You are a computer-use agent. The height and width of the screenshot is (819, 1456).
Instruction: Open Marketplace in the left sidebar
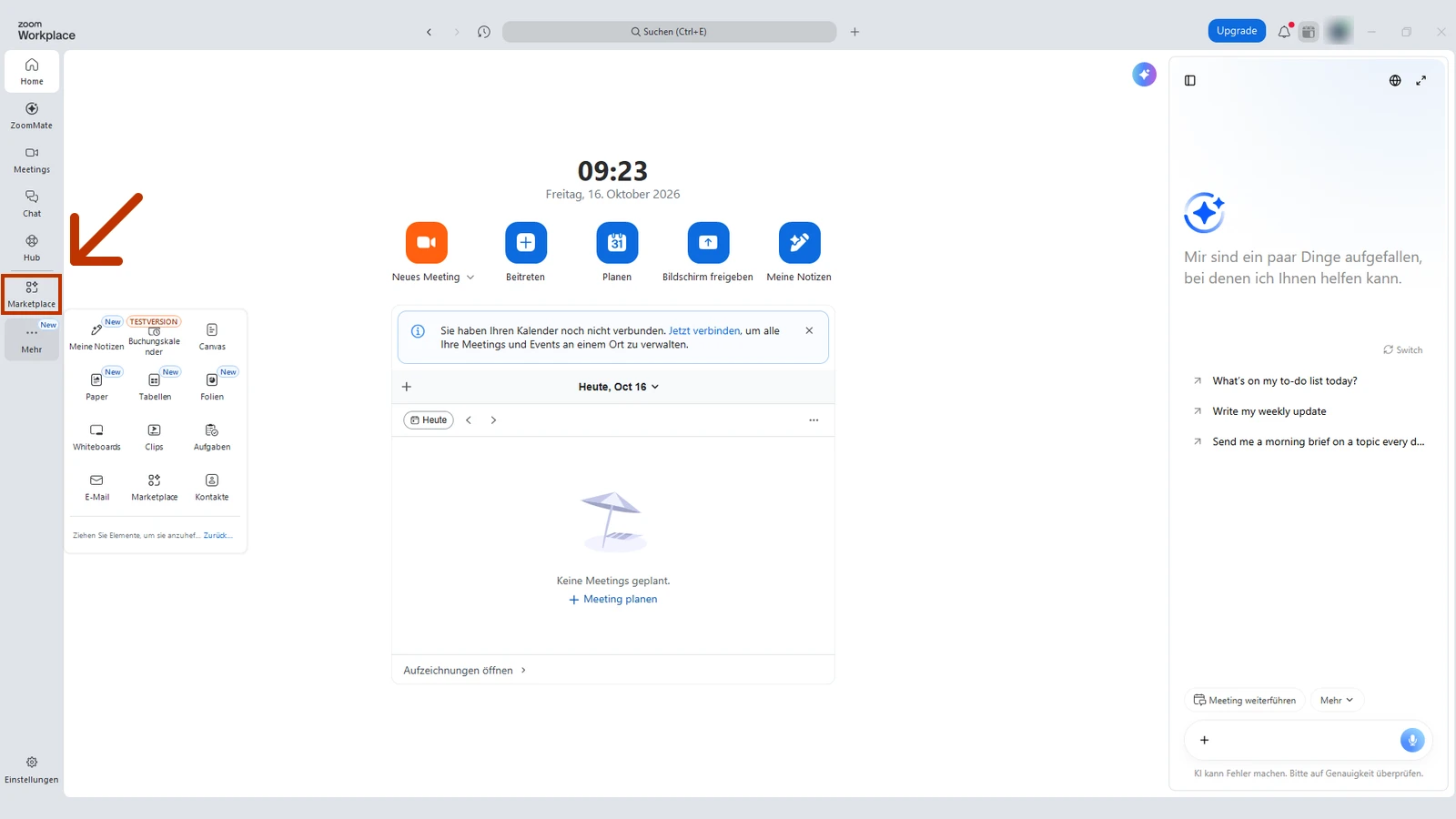[32, 294]
